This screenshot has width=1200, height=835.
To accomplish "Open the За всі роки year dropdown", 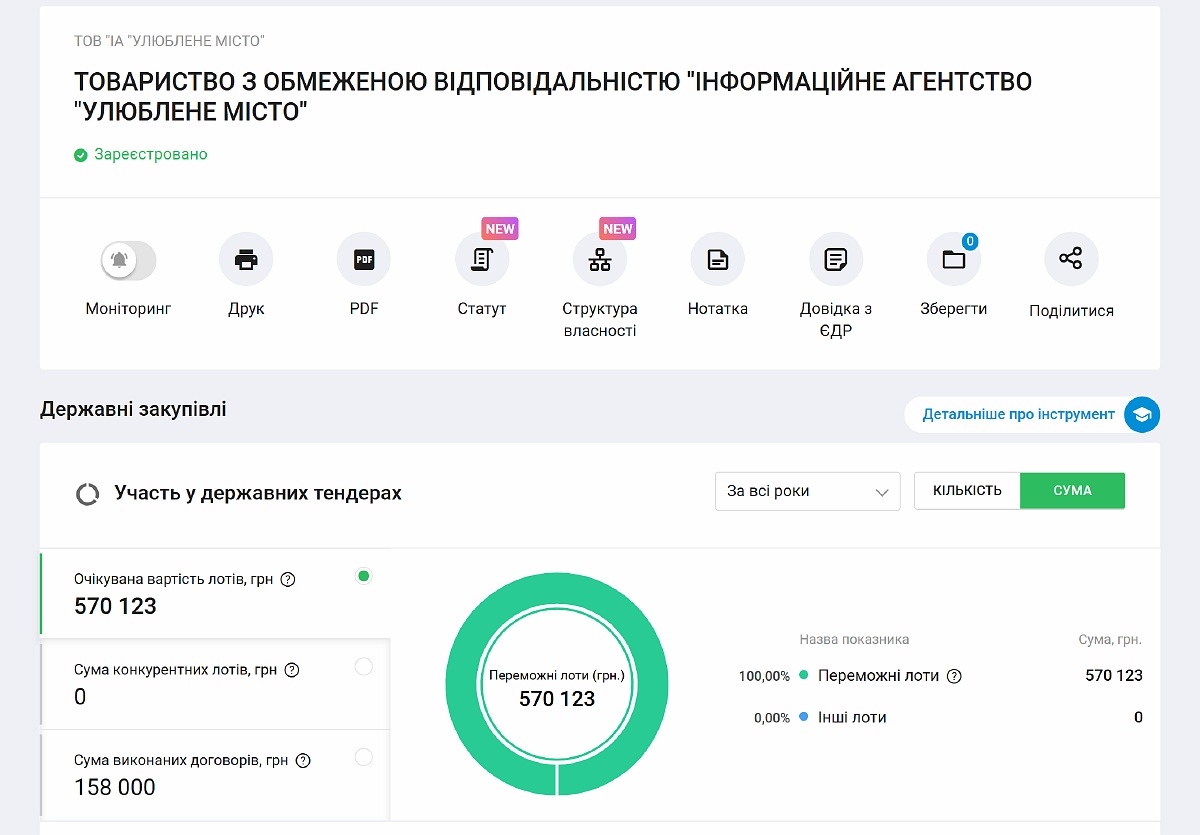I will click(807, 491).
